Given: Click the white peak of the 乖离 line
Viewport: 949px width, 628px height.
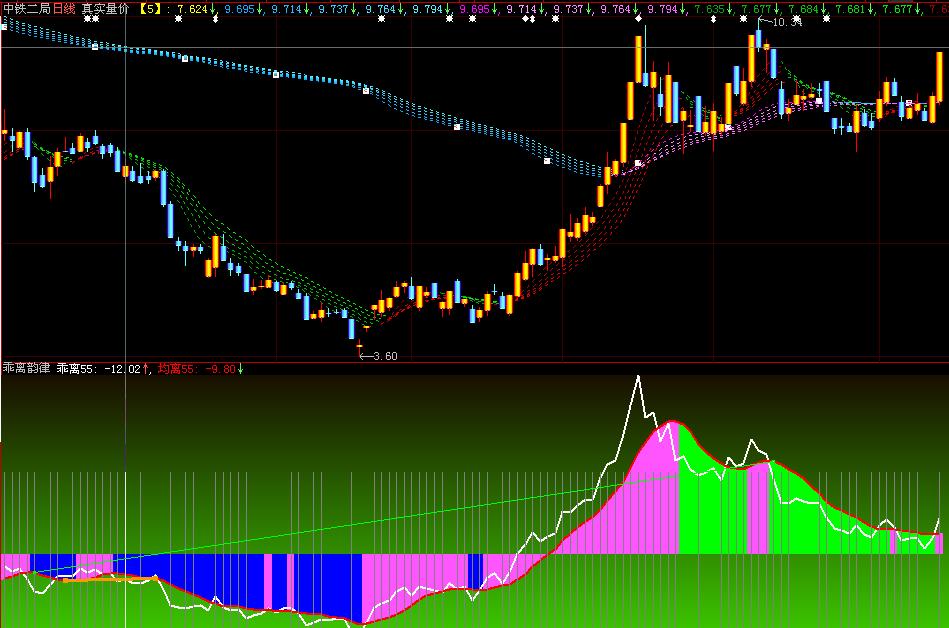Looking at the screenshot, I should 636,377.
